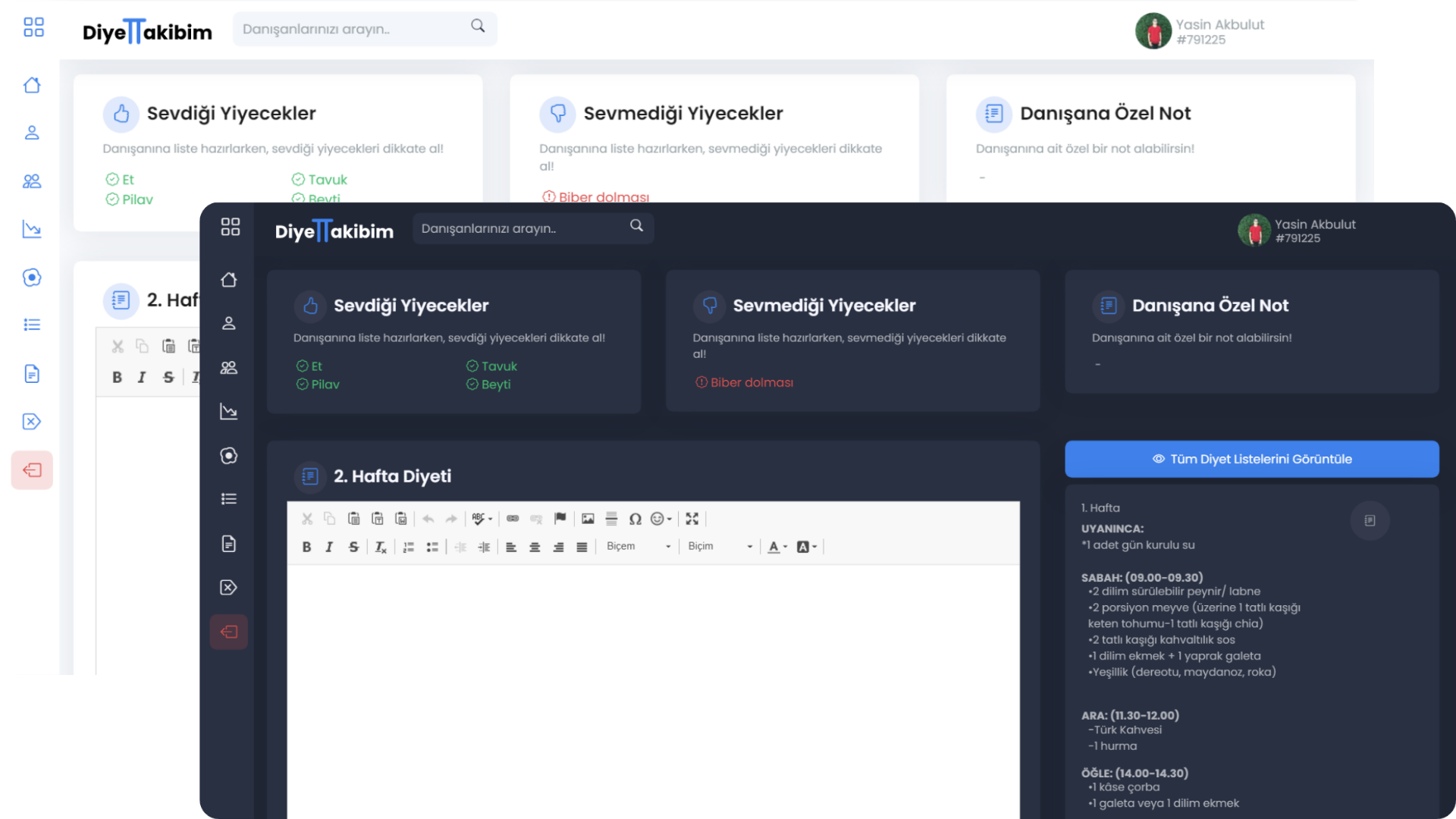Insert a horizontal line in the dark editor
Screen dimensions: 1456x819
[x=611, y=519]
